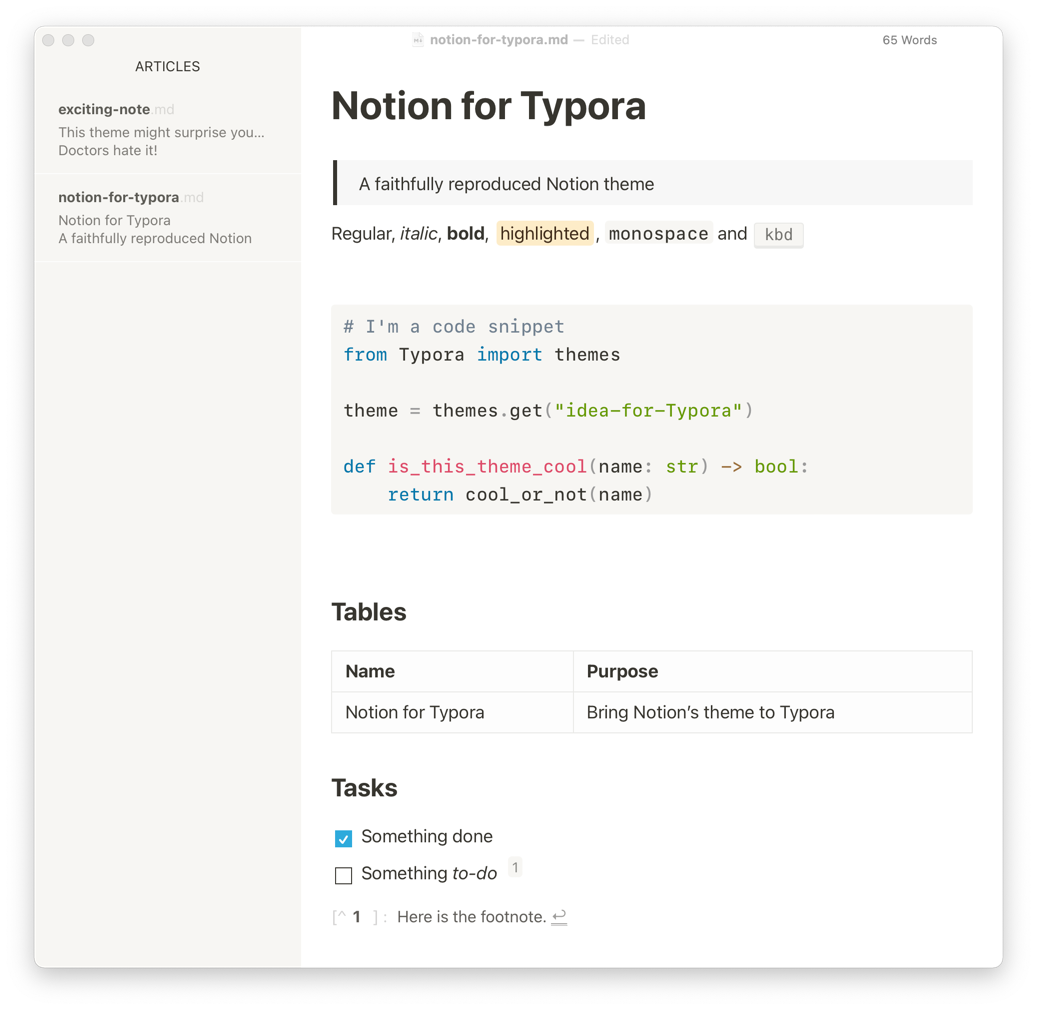Click the footnote return arrow icon
The width and height of the screenshot is (1037, 1010).
point(559,917)
